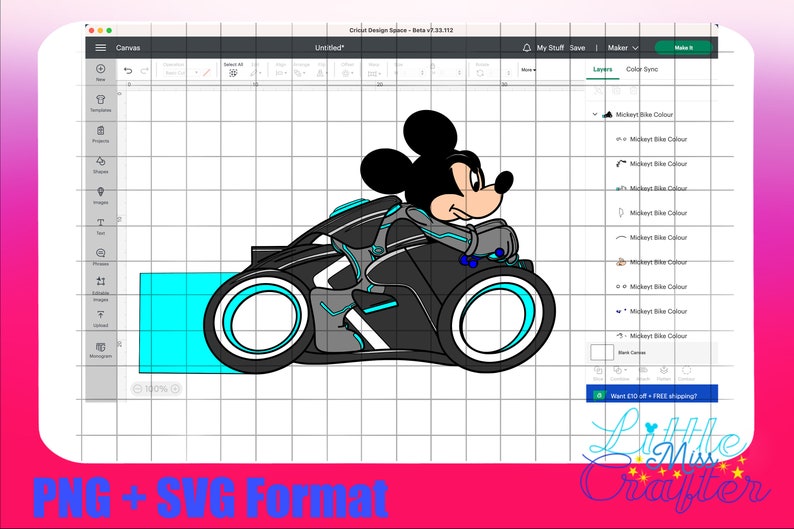Undo the last action
The width and height of the screenshot is (794, 529).
[x=128, y=71]
